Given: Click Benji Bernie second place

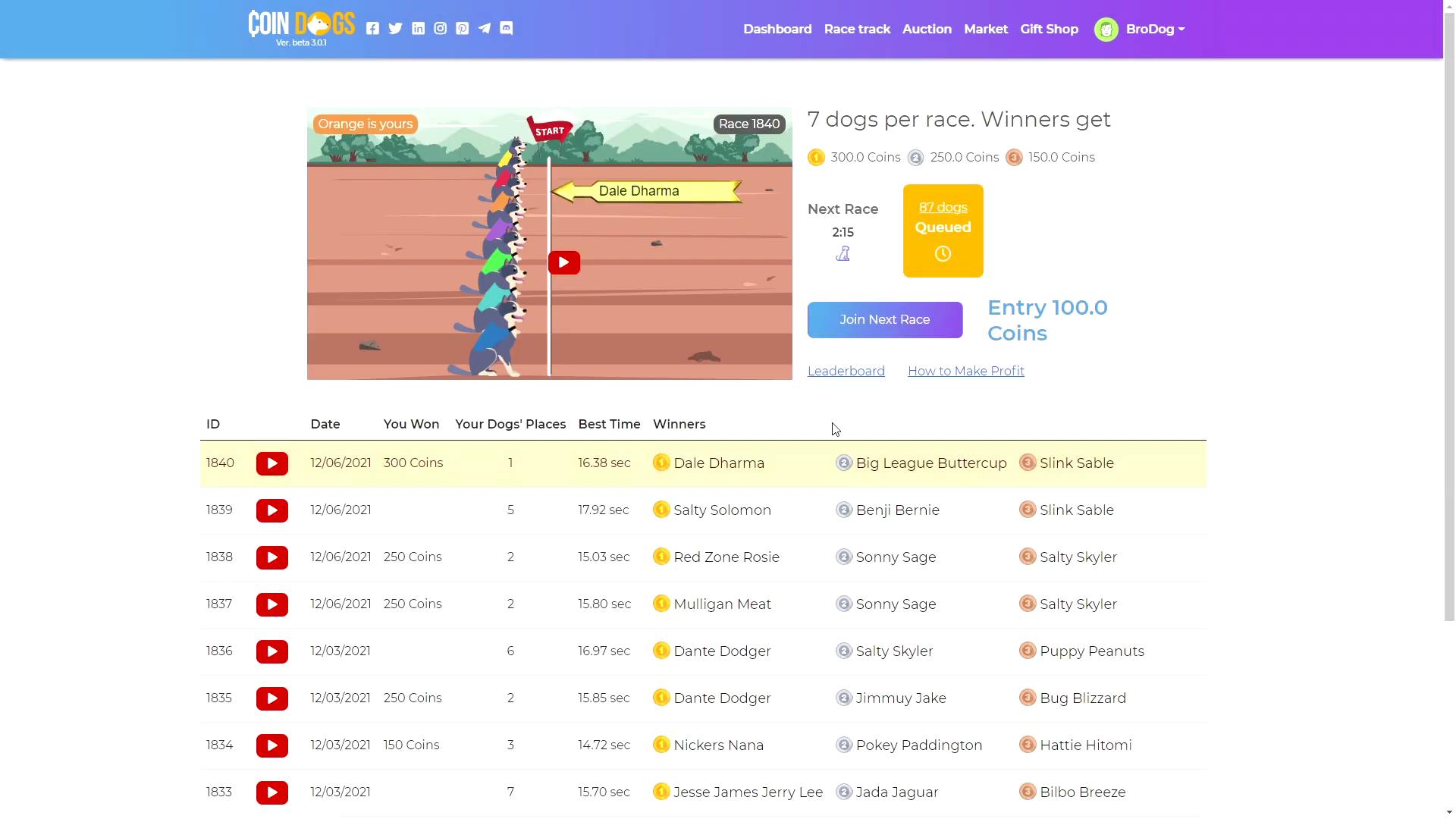Looking at the screenshot, I should pos(897,510).
